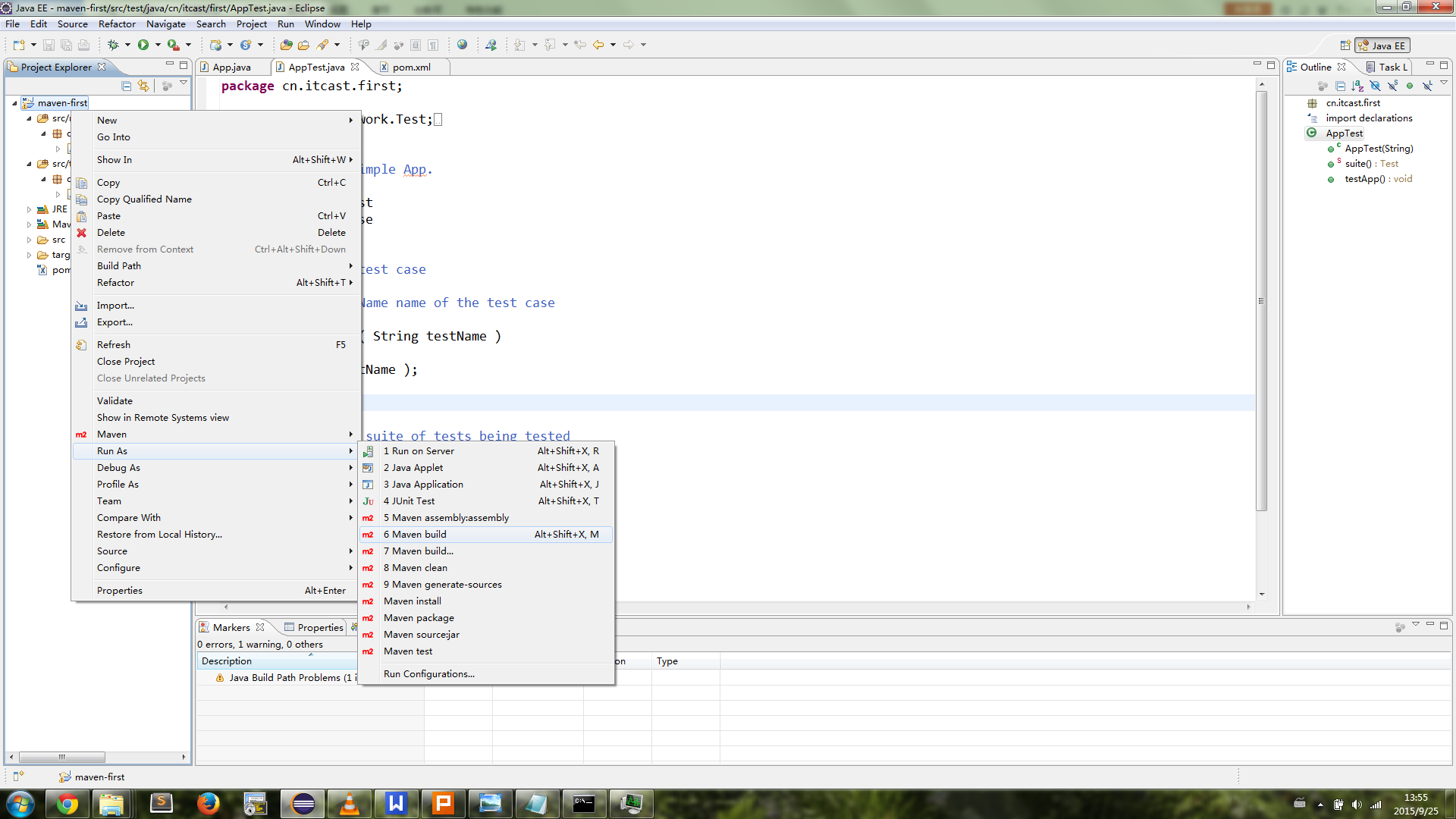Click Collapse All in Project Explorer toolbar
The image size is (1456, 819).
127,86
